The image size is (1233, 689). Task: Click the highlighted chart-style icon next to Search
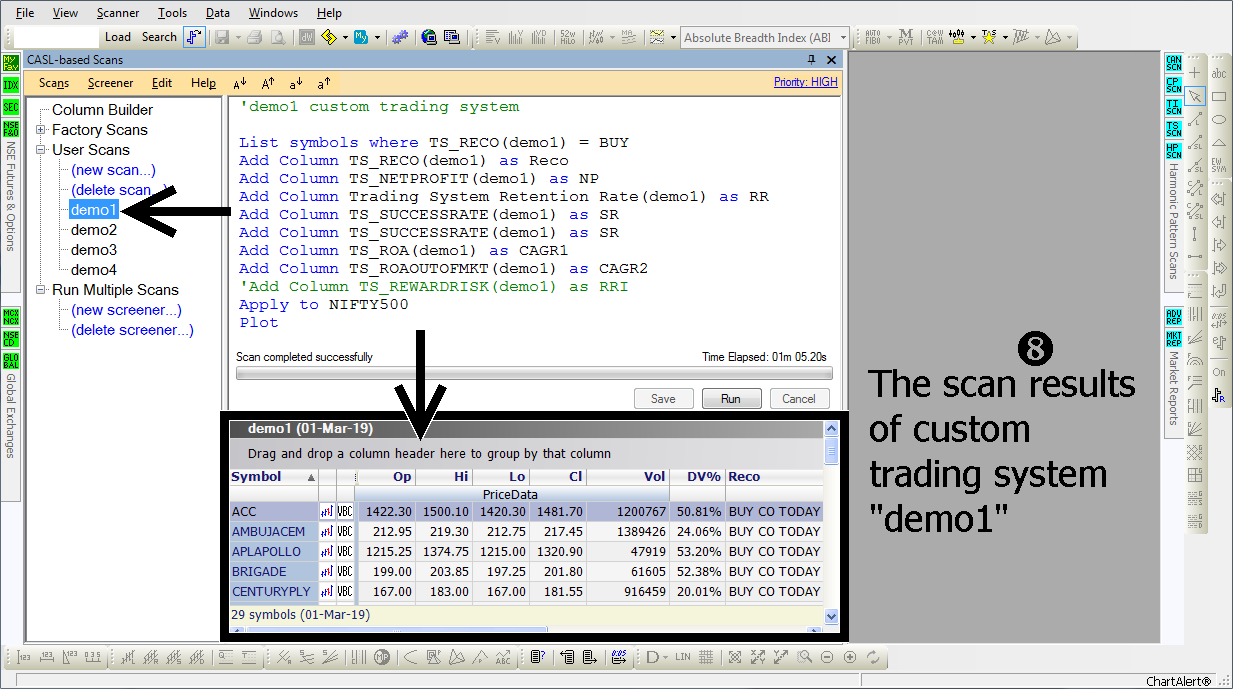(x=194, y=37)
